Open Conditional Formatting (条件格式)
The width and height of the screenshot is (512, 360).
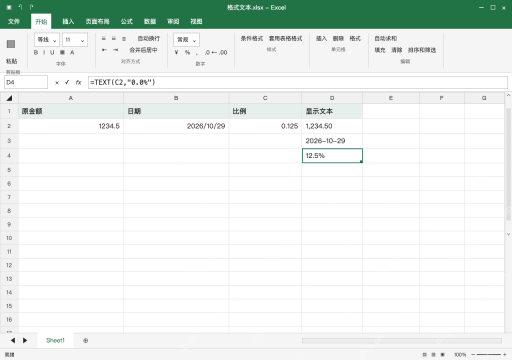(252, 39)
